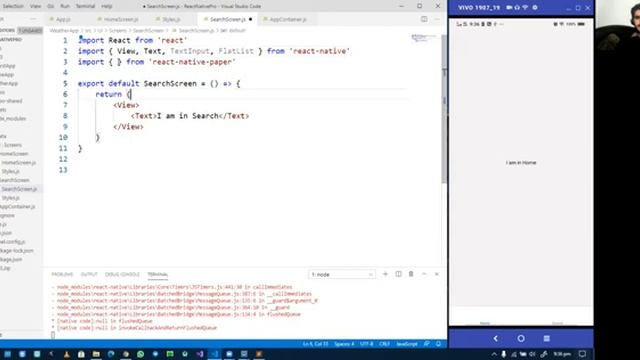The image size is (640, 360).
Task: Create a new terminal with plus icon
Action: click(385, 274)
